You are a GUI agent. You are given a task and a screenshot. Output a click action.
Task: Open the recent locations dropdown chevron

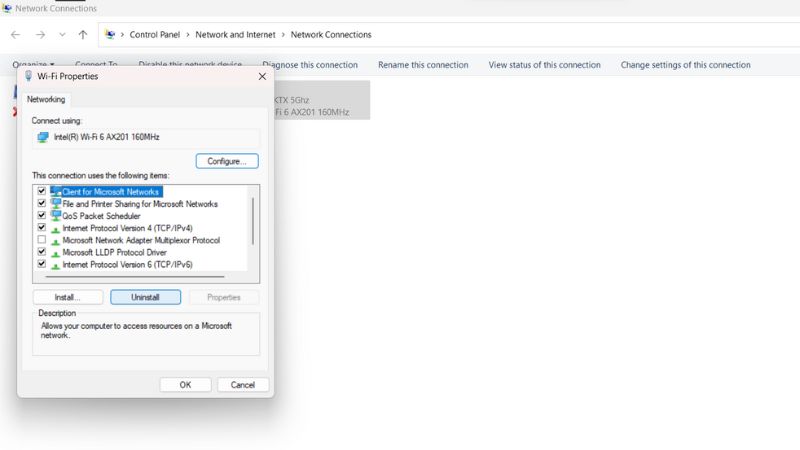[x=62, y=34]
